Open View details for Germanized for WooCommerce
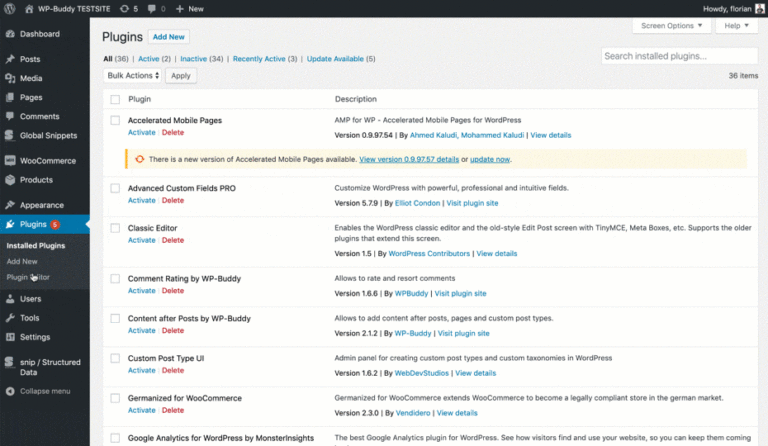This screenshot has width=768, height=446. click(x=457, y=413)
